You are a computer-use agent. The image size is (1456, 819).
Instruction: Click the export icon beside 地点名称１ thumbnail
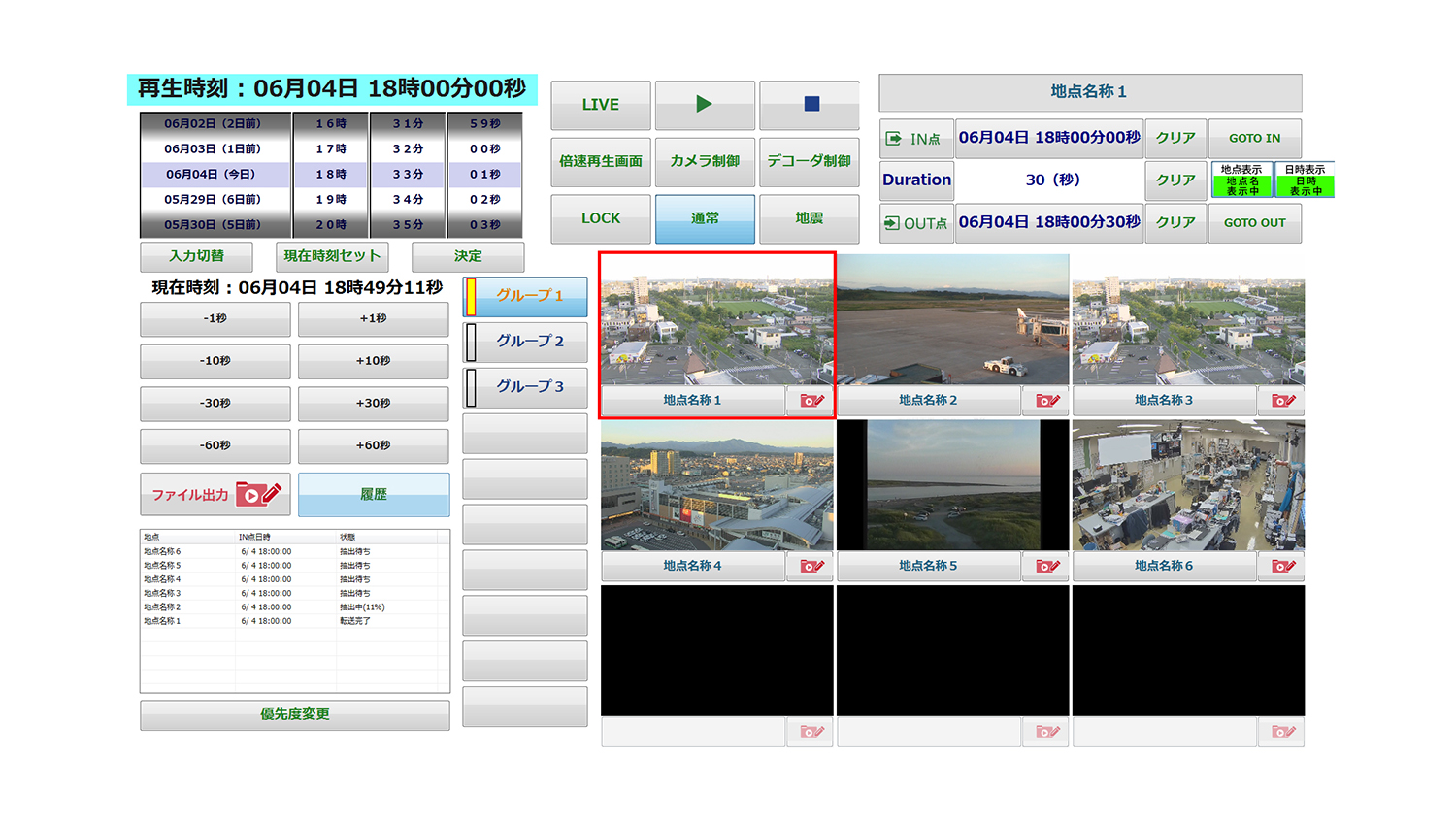pos(811,401)
